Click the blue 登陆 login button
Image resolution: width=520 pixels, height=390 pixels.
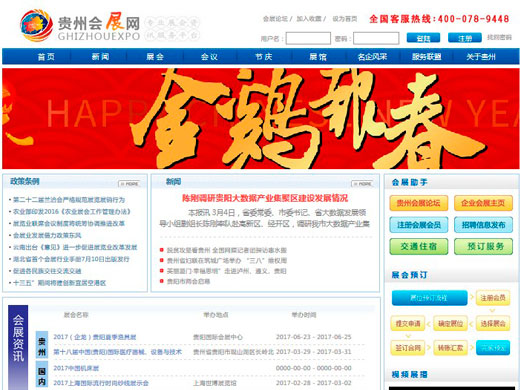tap(423, 38)
